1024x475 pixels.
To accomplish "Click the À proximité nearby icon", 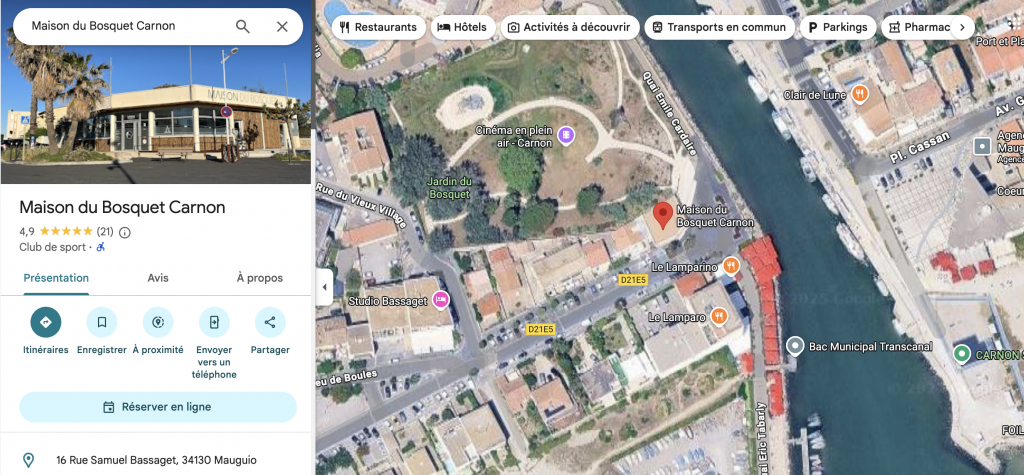I will pyautogui.click(x=158, y=322).
